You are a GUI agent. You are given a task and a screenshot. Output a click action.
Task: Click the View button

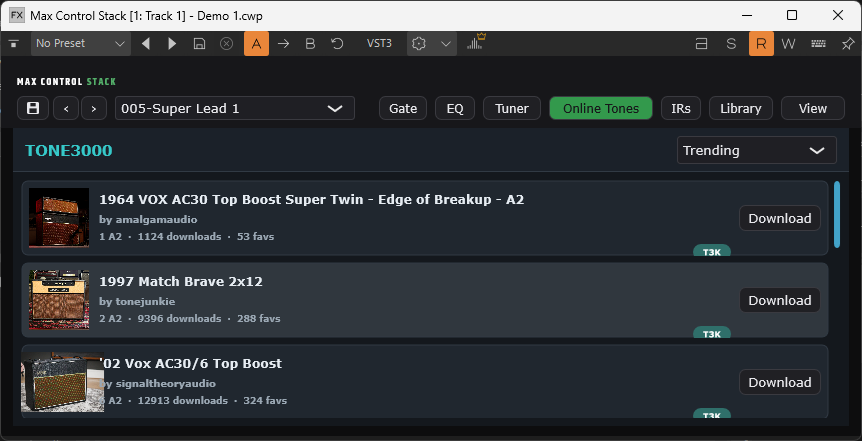pos(813,108)
